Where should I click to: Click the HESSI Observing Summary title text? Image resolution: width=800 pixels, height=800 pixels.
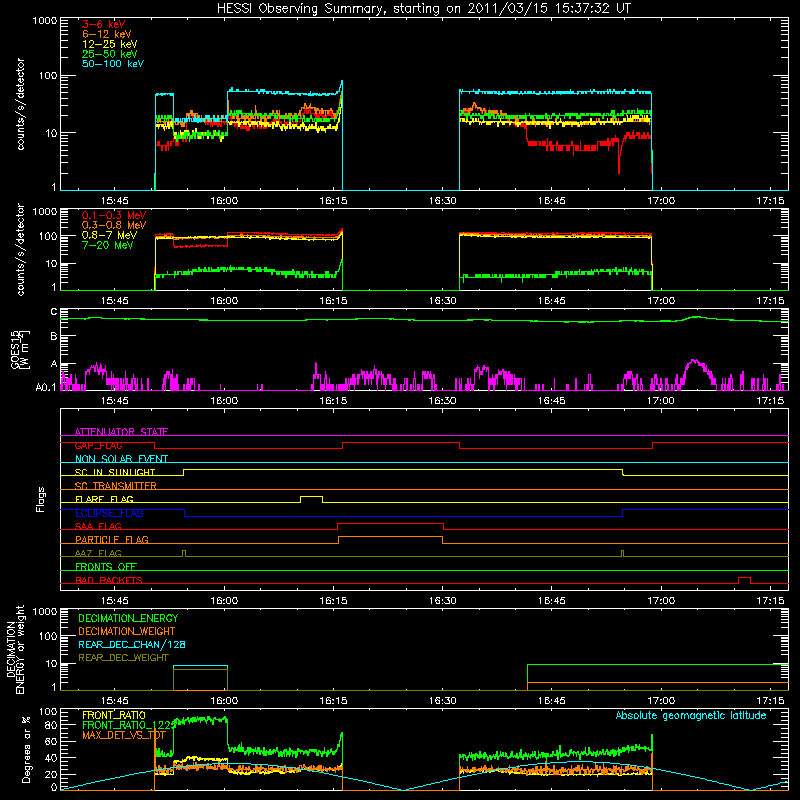(423, 9)
